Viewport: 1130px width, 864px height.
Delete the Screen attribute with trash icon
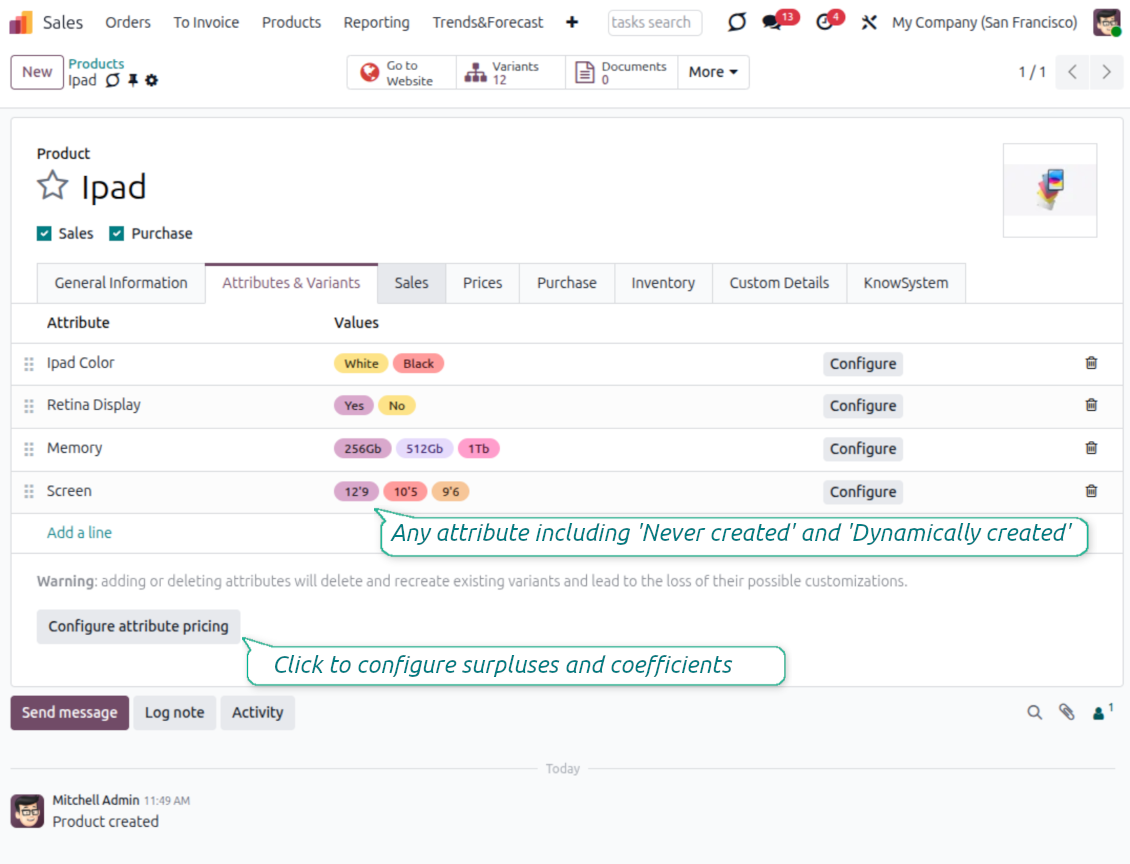tap(1091, 491)
